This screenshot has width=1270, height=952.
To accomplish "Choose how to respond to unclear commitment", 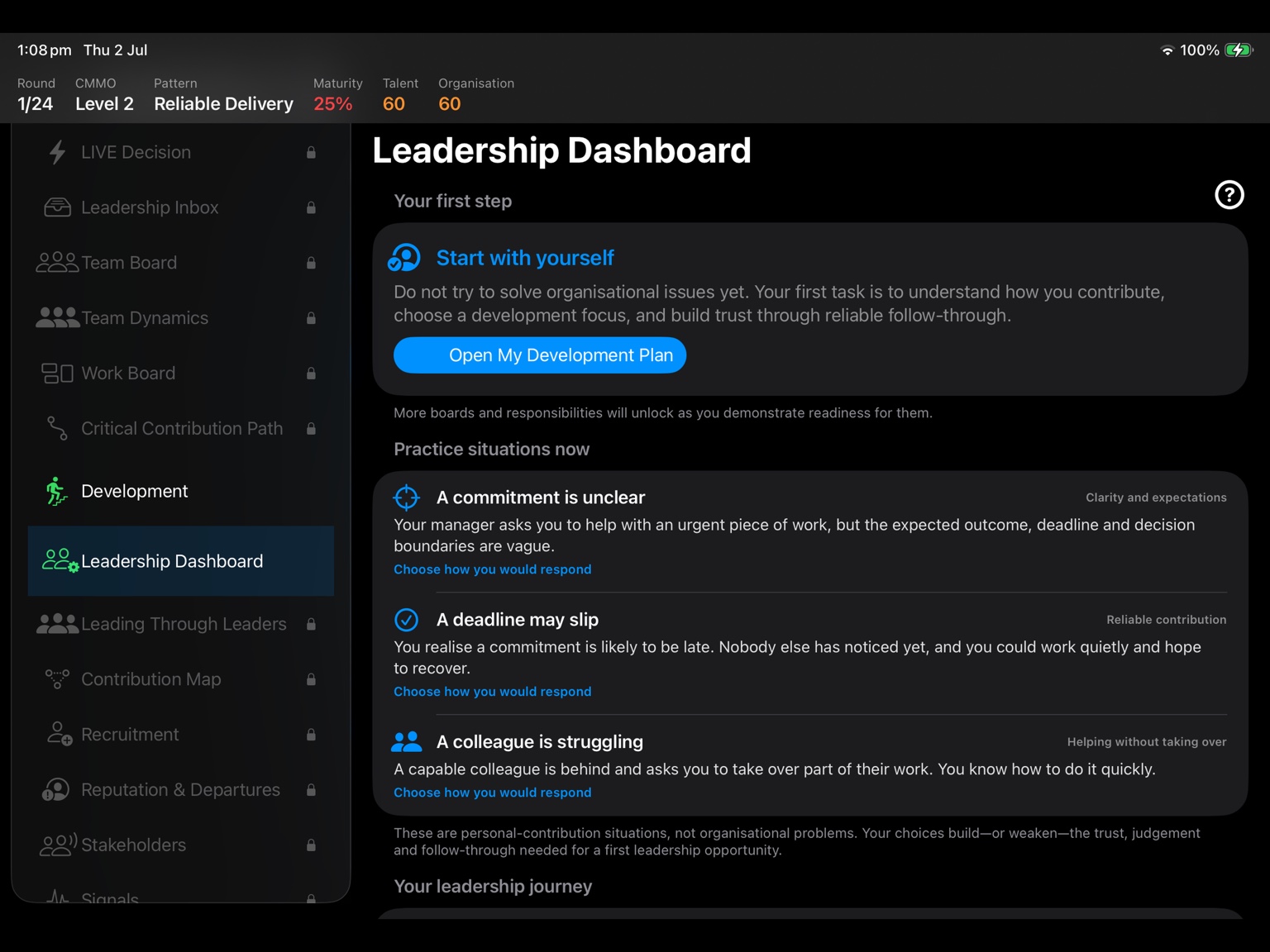I will [493, 569].
